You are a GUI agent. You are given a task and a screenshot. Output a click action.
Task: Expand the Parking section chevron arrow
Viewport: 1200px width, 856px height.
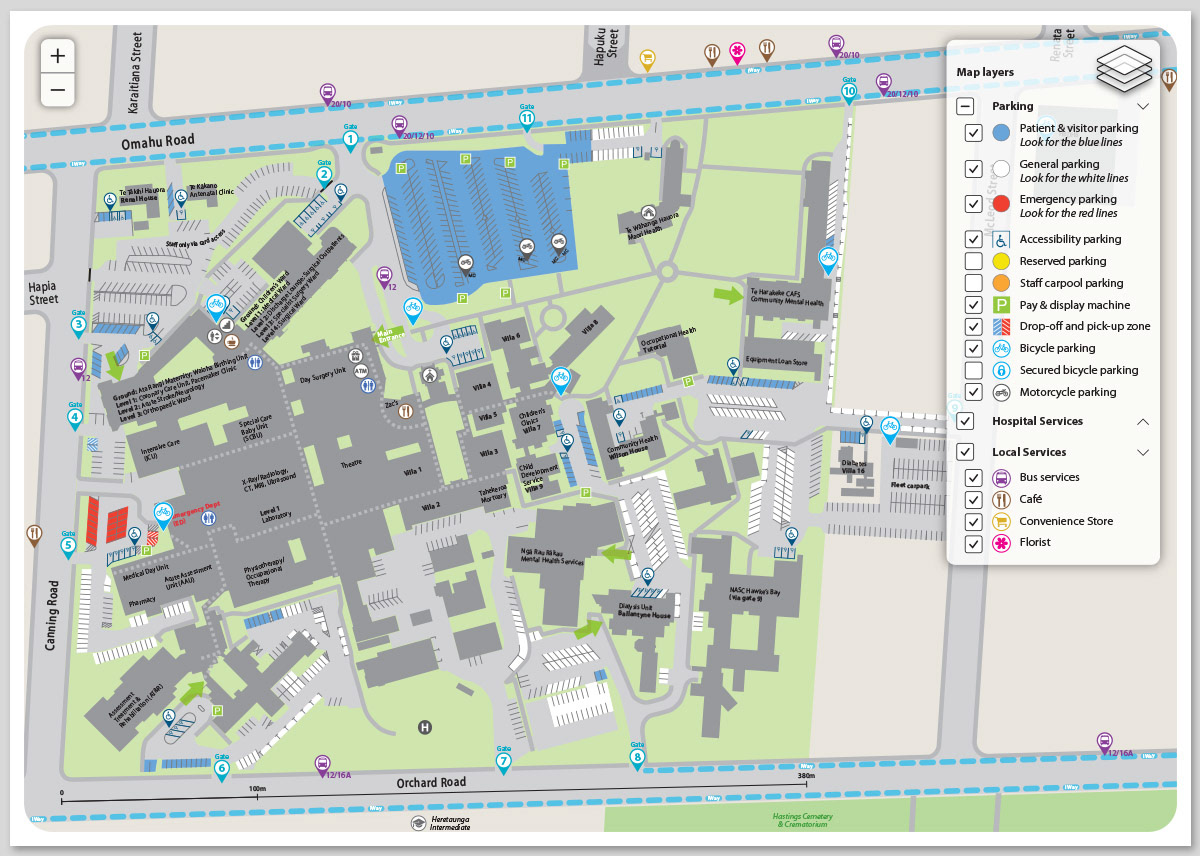tap(1143, 106)
